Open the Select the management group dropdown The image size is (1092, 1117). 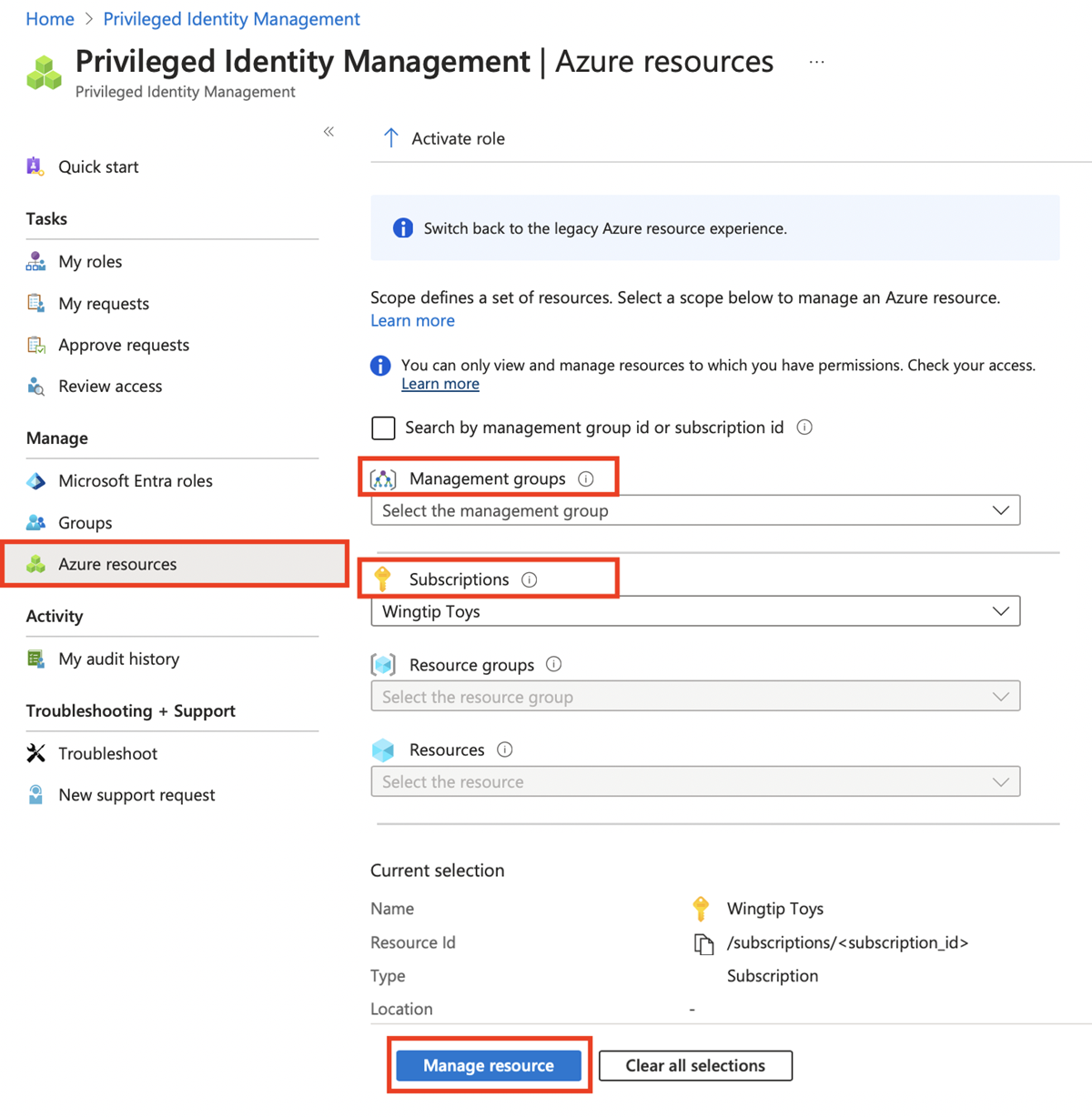pyautogui.click(x=695, y=510)
